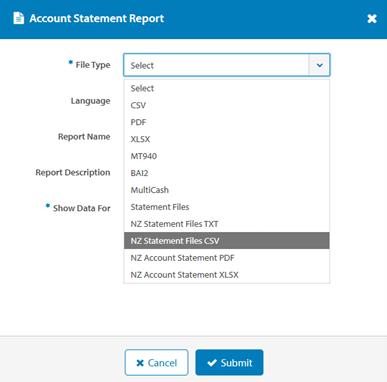This screenshot has width=387, height=382.
Task: Click the X icon on Cancel button
Action: click(140, 363)
